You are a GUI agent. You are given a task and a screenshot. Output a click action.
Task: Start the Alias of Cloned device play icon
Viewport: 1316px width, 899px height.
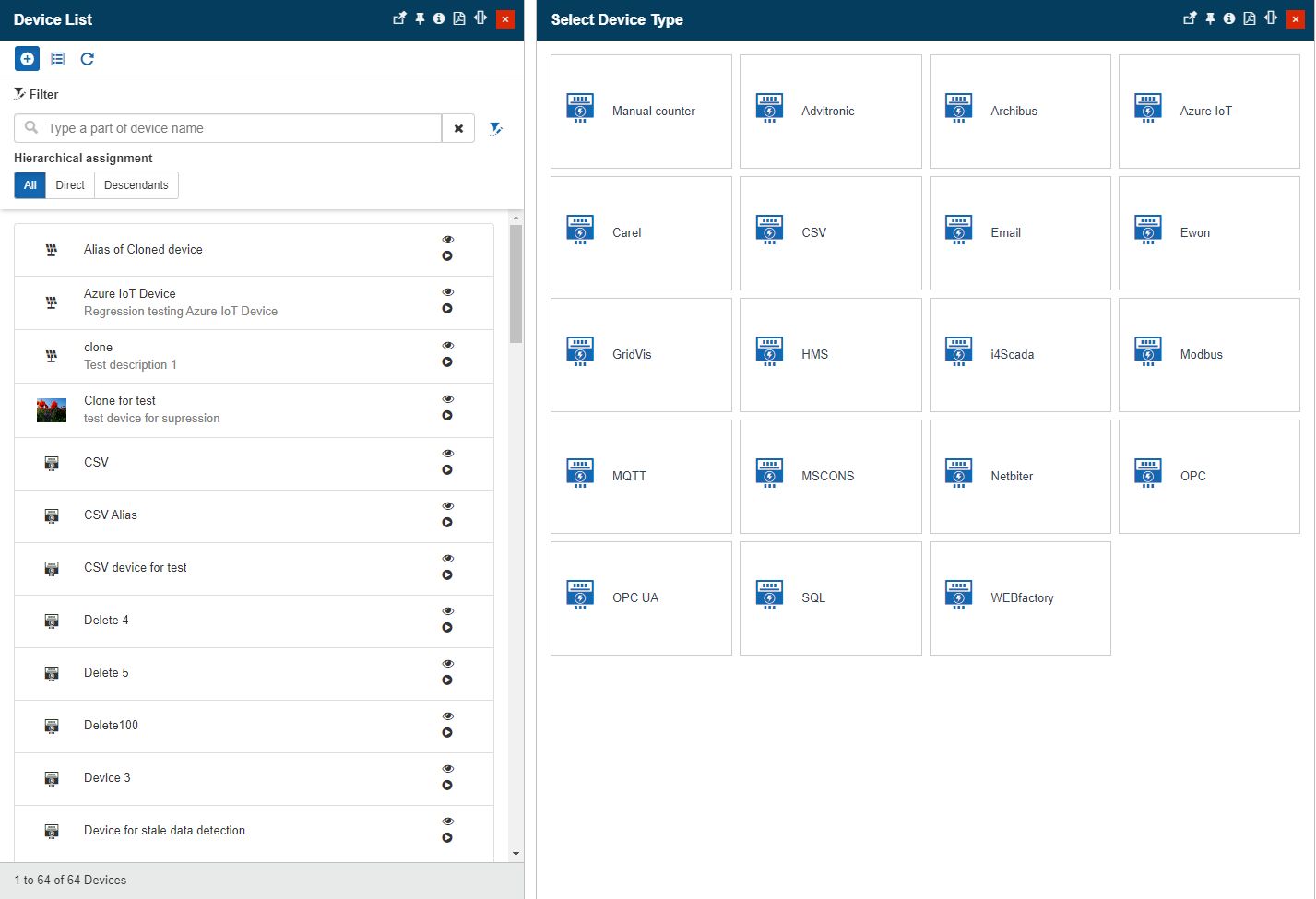447,256
